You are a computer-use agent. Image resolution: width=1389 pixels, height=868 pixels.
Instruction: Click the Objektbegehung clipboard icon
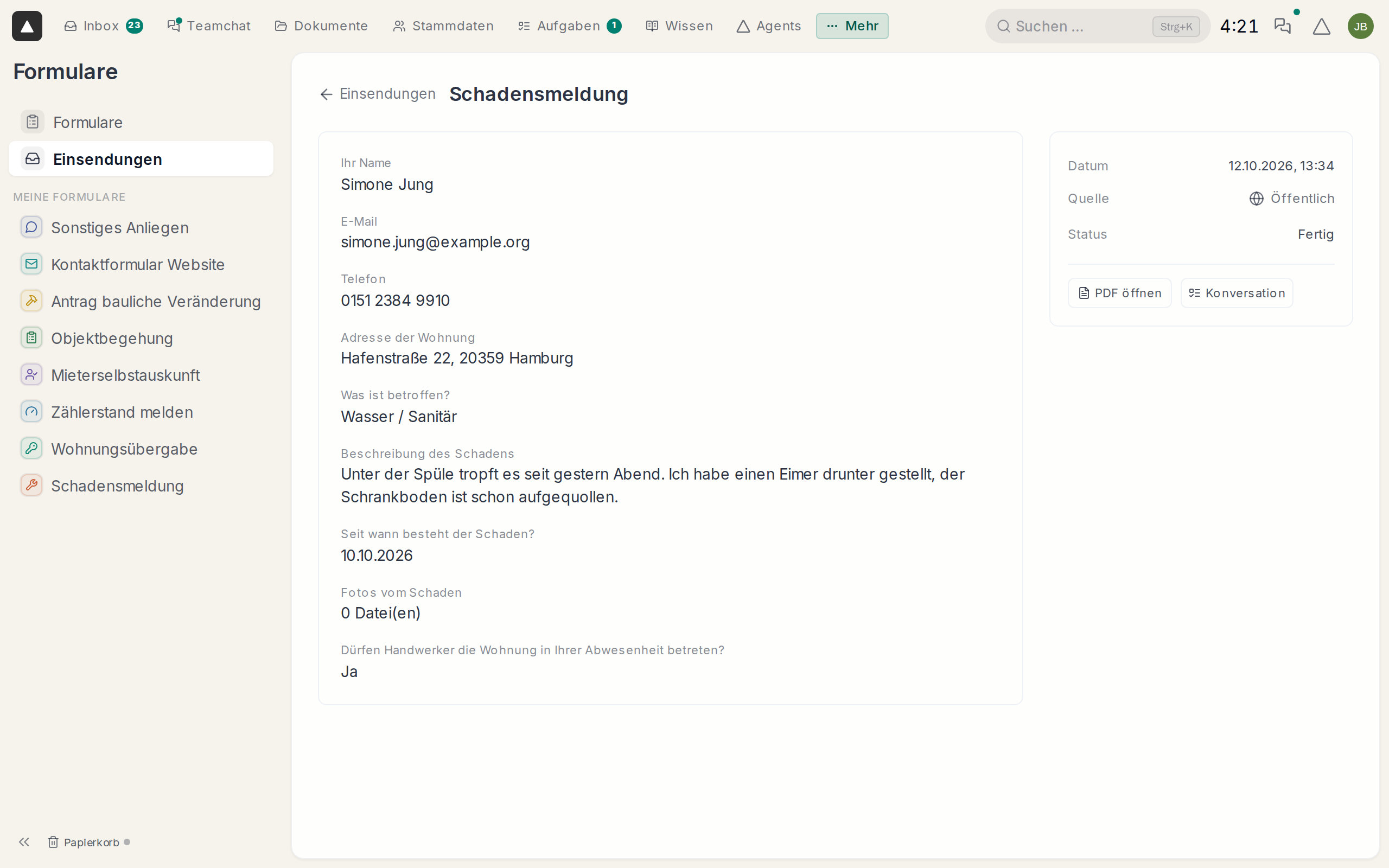click(31, 337)
